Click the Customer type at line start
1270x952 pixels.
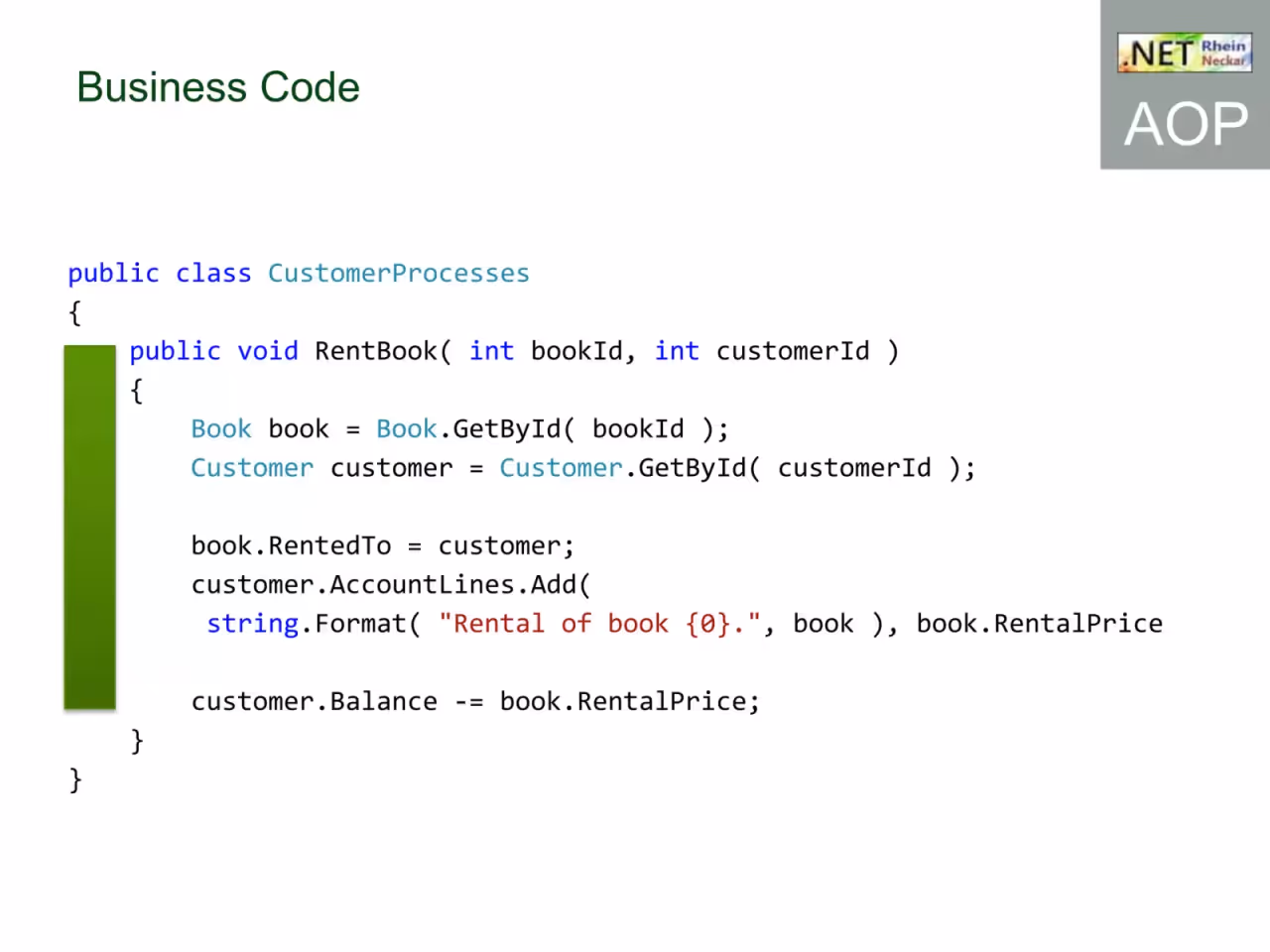pos(252,468)
